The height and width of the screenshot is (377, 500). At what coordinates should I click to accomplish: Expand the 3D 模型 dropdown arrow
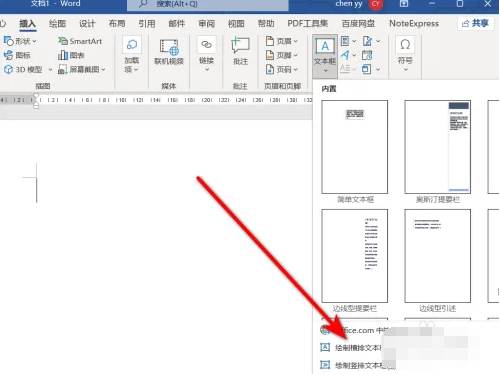[x=50, y=70]
